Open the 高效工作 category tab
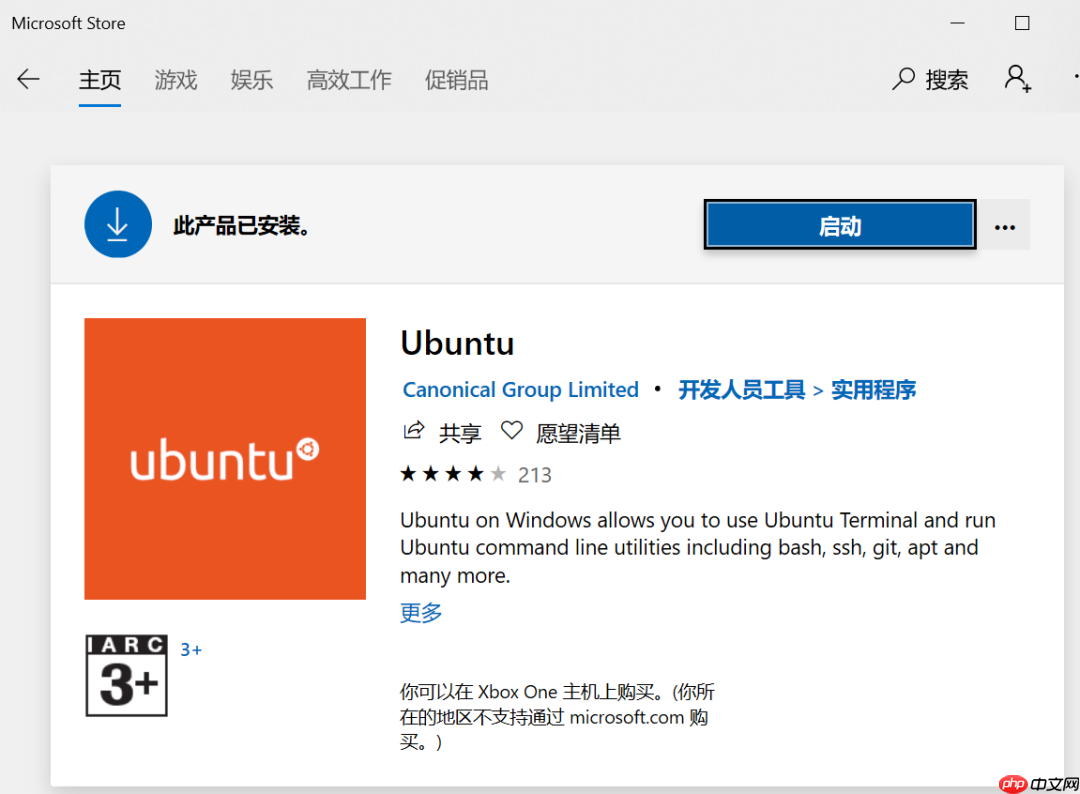Image resolution: width=1080 pixels, height=794 pixels. click(x=348, y=80)
